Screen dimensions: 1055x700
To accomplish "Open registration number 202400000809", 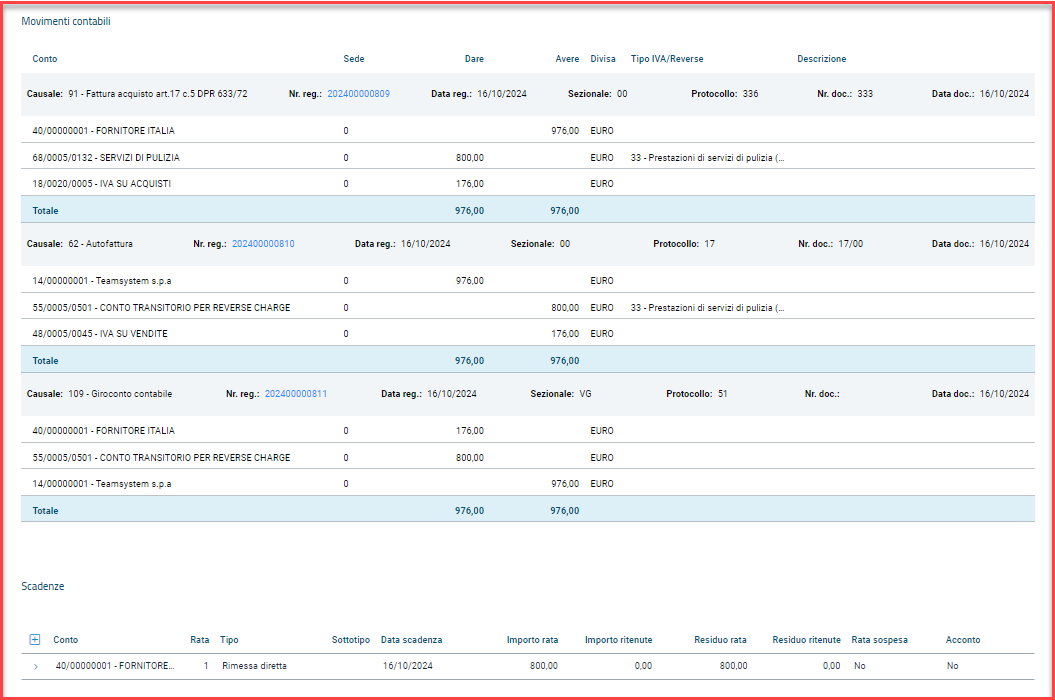I will tap(358, 94).
